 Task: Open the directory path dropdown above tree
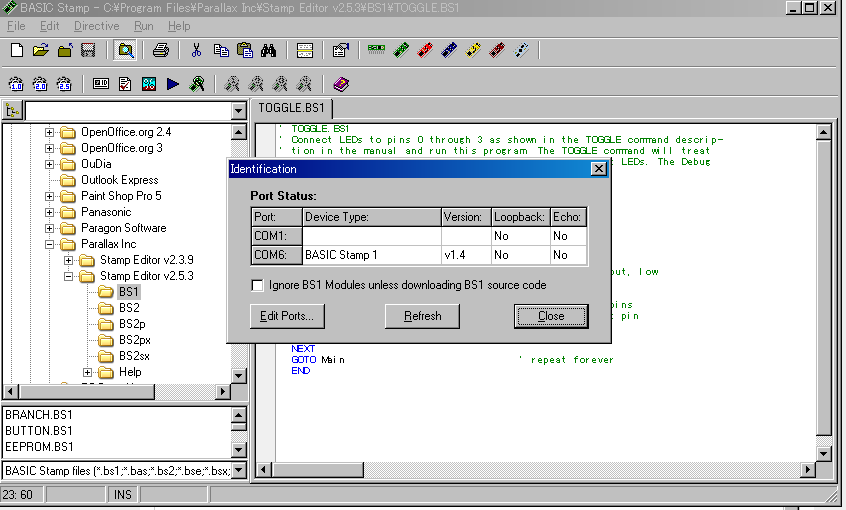point(238,111)
